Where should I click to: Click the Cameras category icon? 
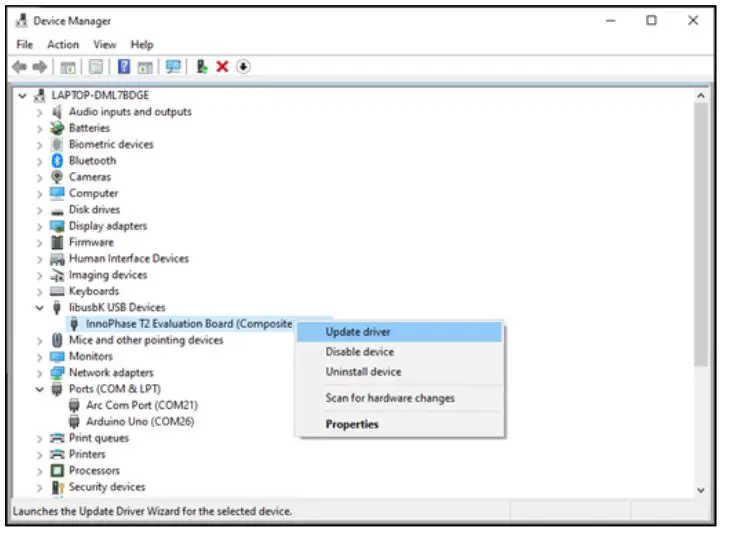click(x=57, y=177)
